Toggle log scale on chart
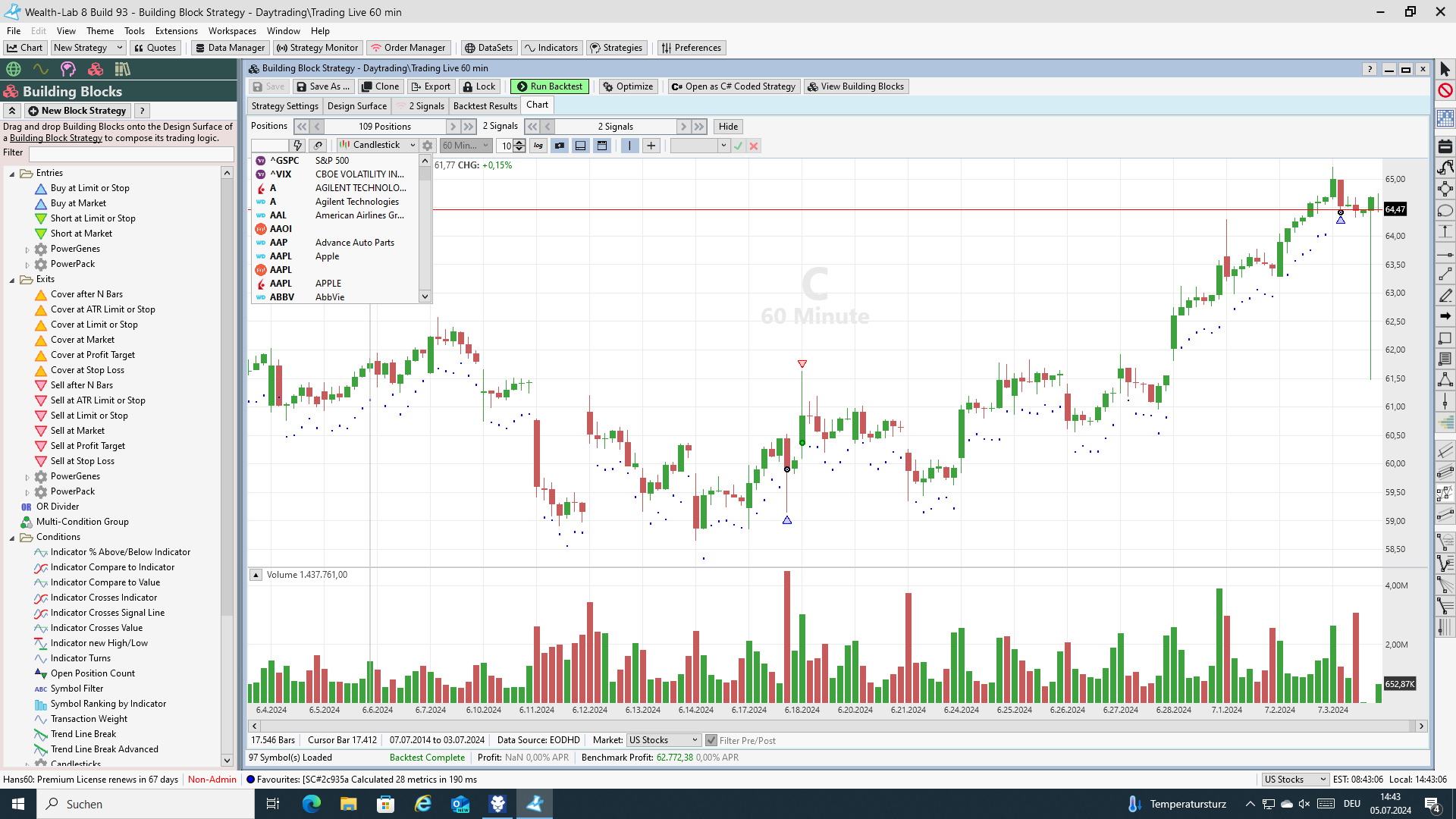 coord(538,146)
